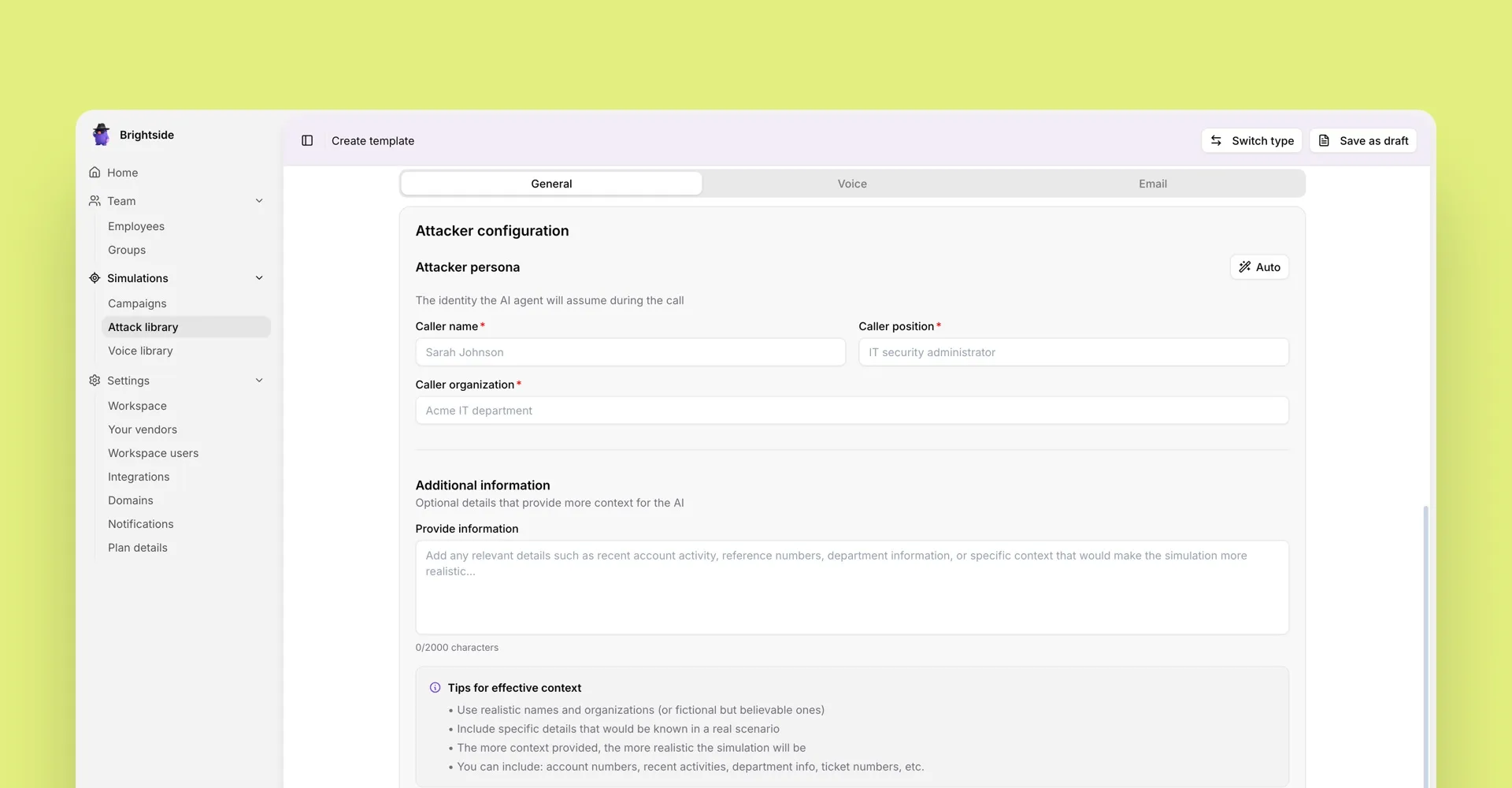Viewport: 1512px width, 788px height.
Task: Click the Home house icon
Action: 94,172
